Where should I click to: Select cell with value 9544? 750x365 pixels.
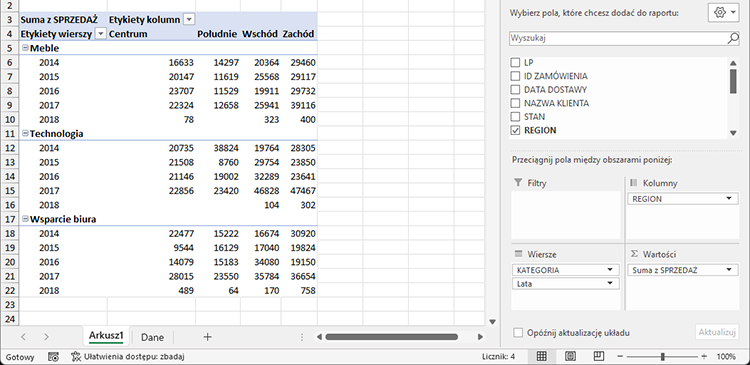tap(151, 247)
